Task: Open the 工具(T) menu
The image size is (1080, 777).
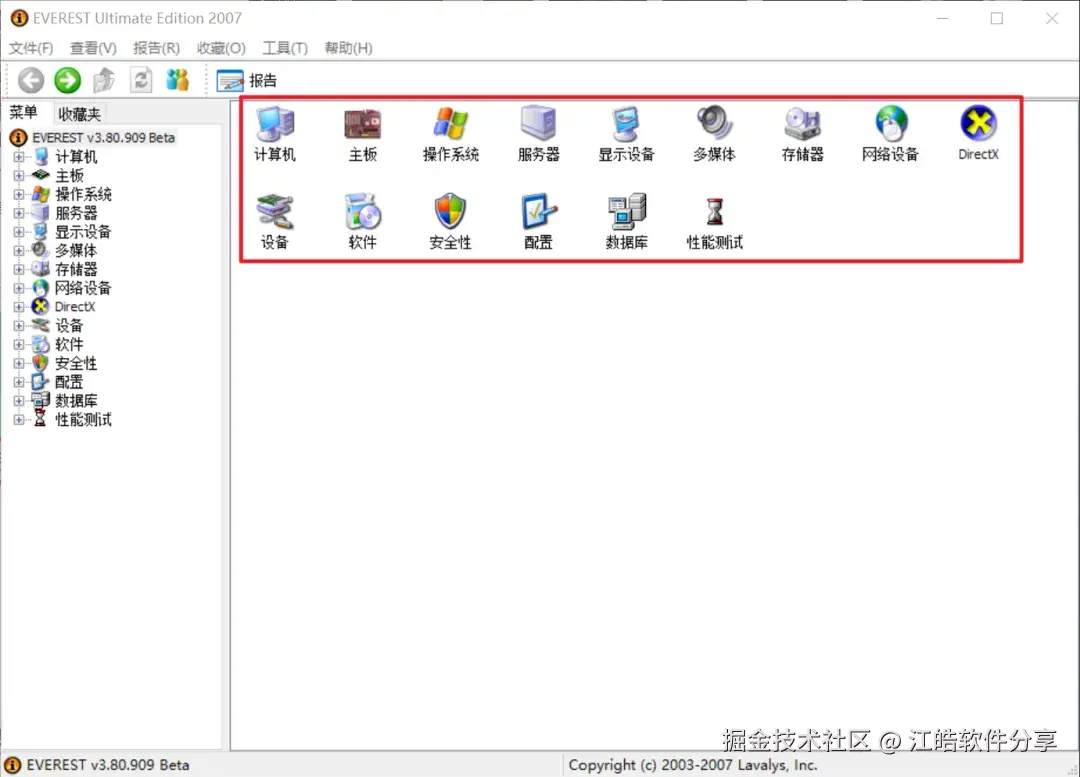Action: (284, 48)
